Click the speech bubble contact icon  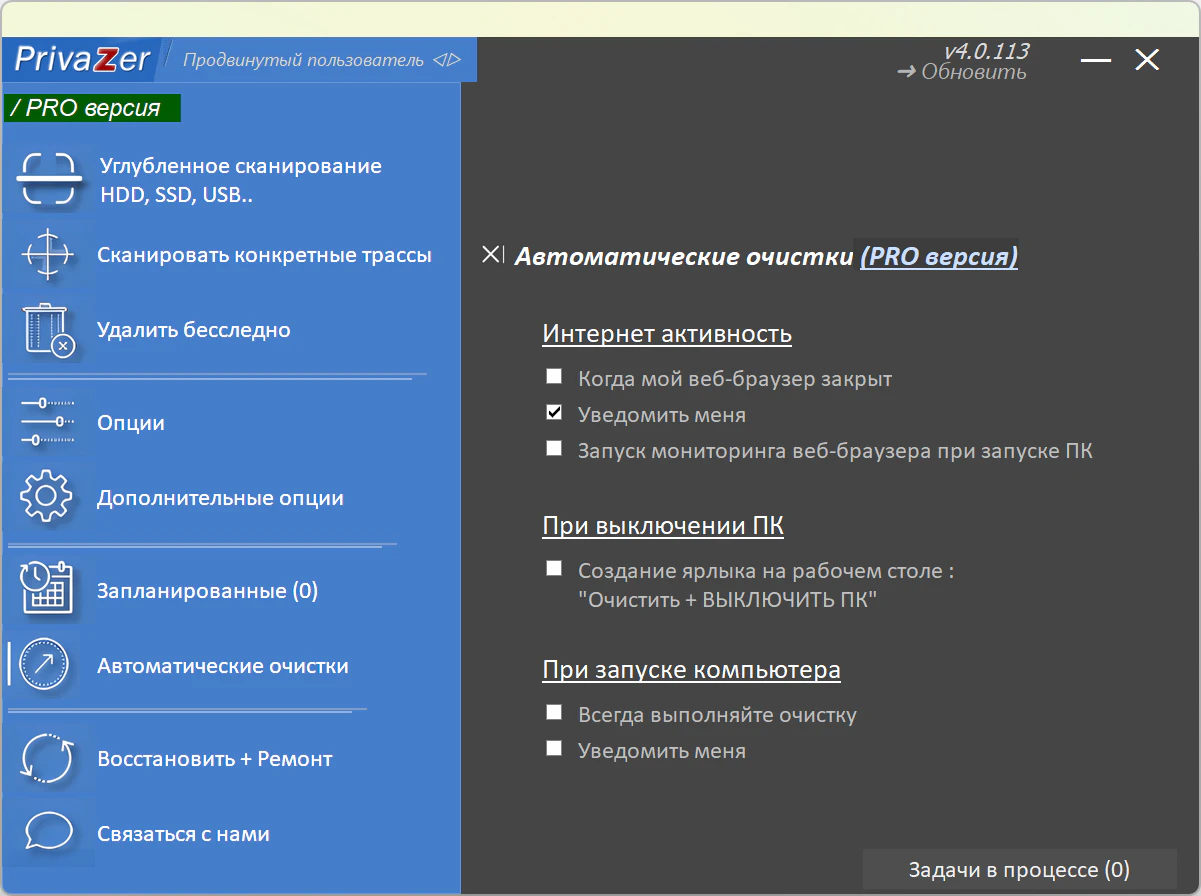pyautogui.click(x=47, y=833)
